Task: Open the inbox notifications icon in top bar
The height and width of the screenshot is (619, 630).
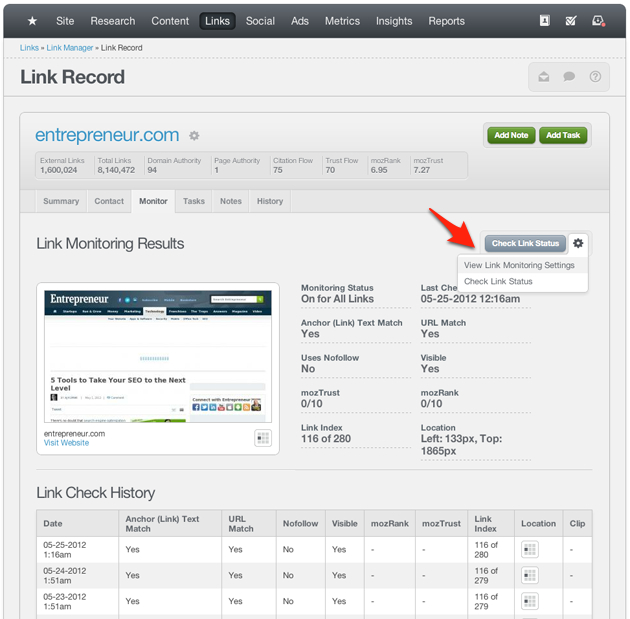Action: [598, 20]
